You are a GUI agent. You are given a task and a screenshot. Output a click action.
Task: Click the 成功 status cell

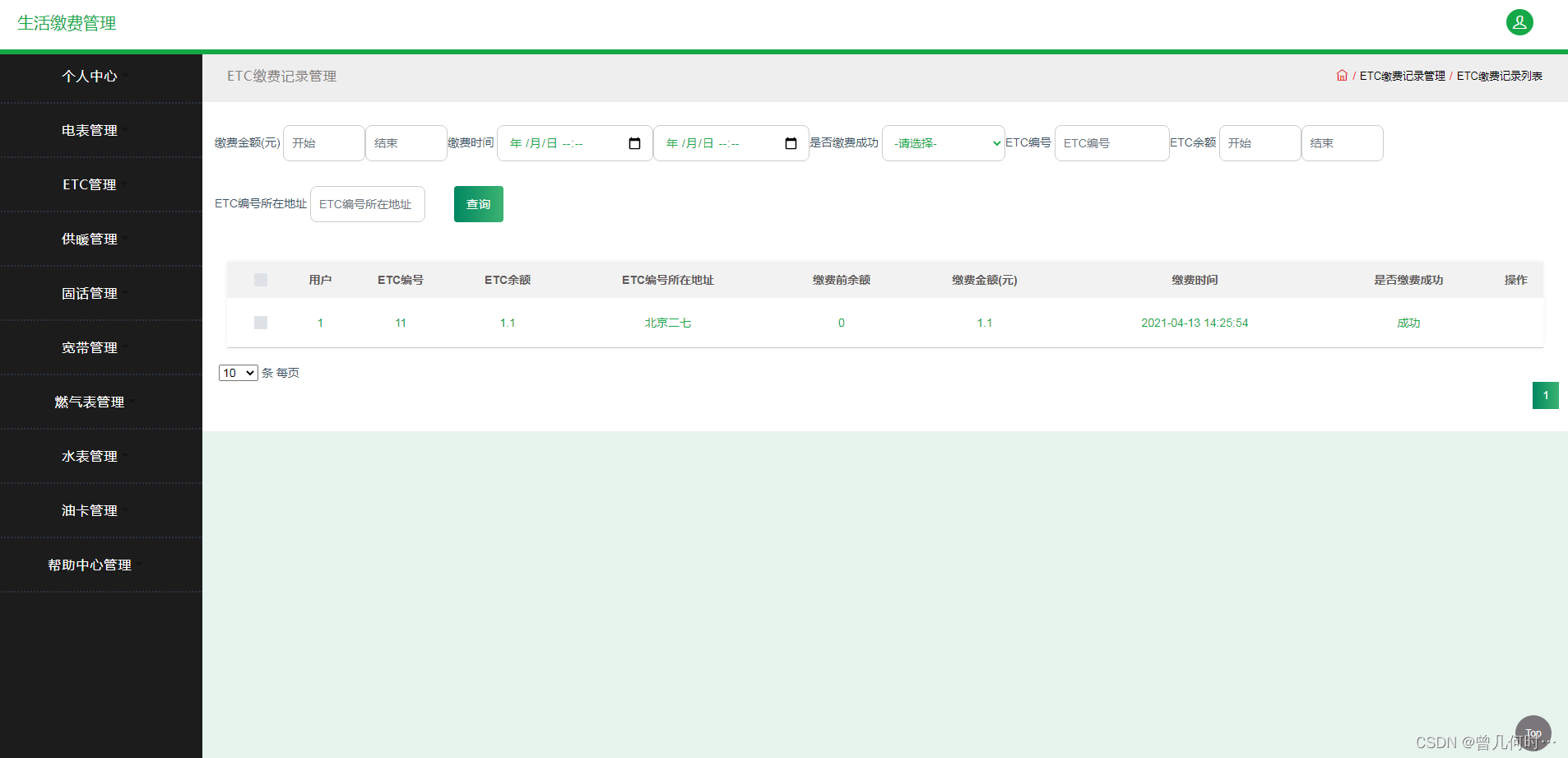coord(1408,323)
